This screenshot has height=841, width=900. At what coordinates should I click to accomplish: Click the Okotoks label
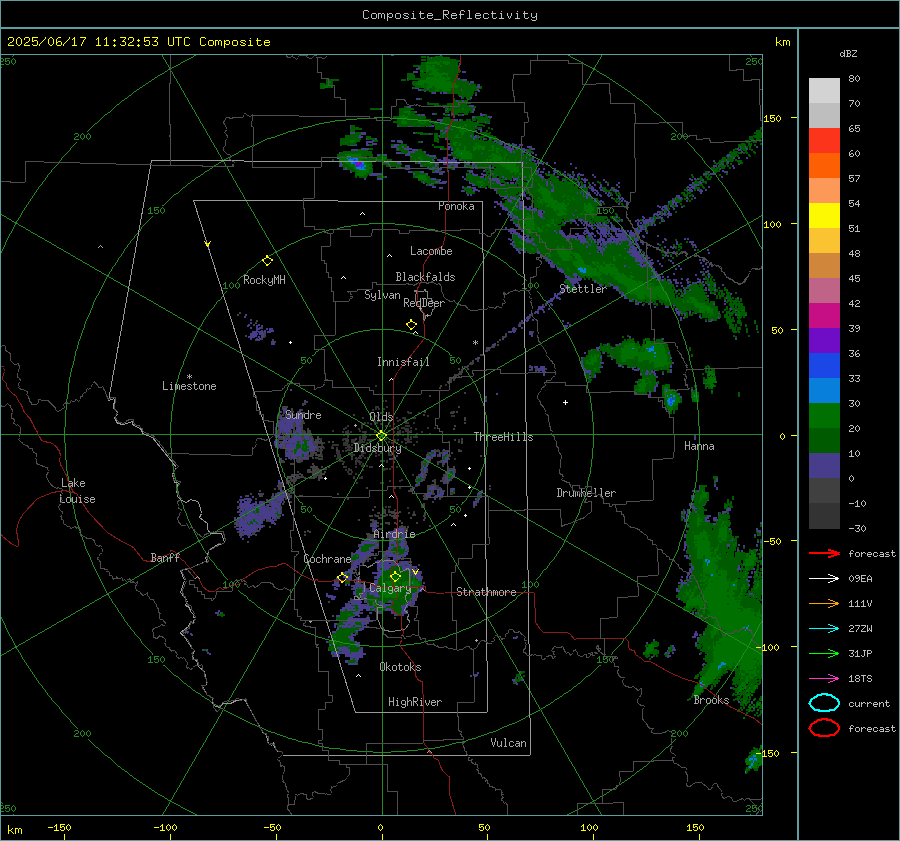400,667
